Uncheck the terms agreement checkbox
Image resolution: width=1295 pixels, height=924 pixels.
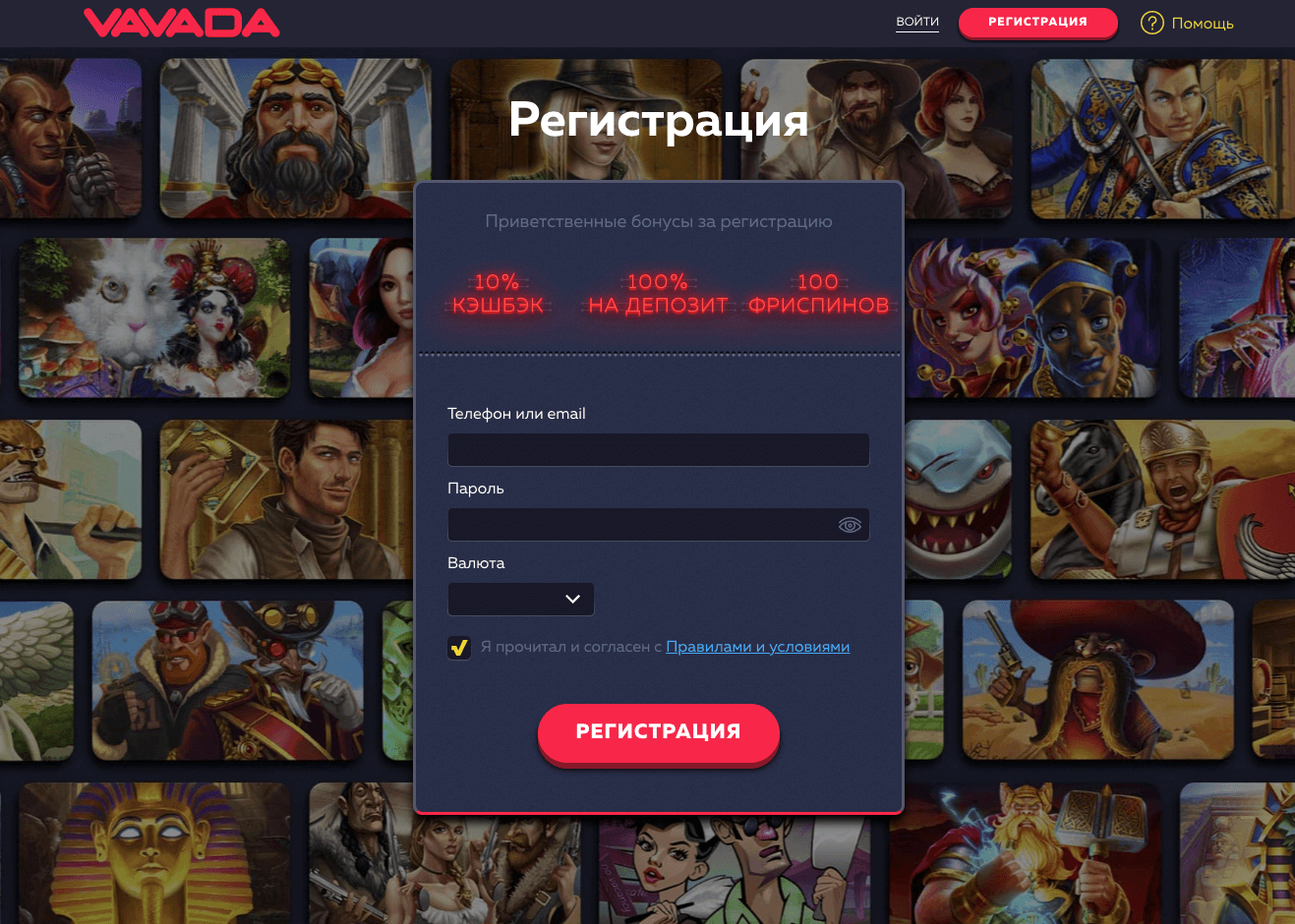(x=459, y=647)
